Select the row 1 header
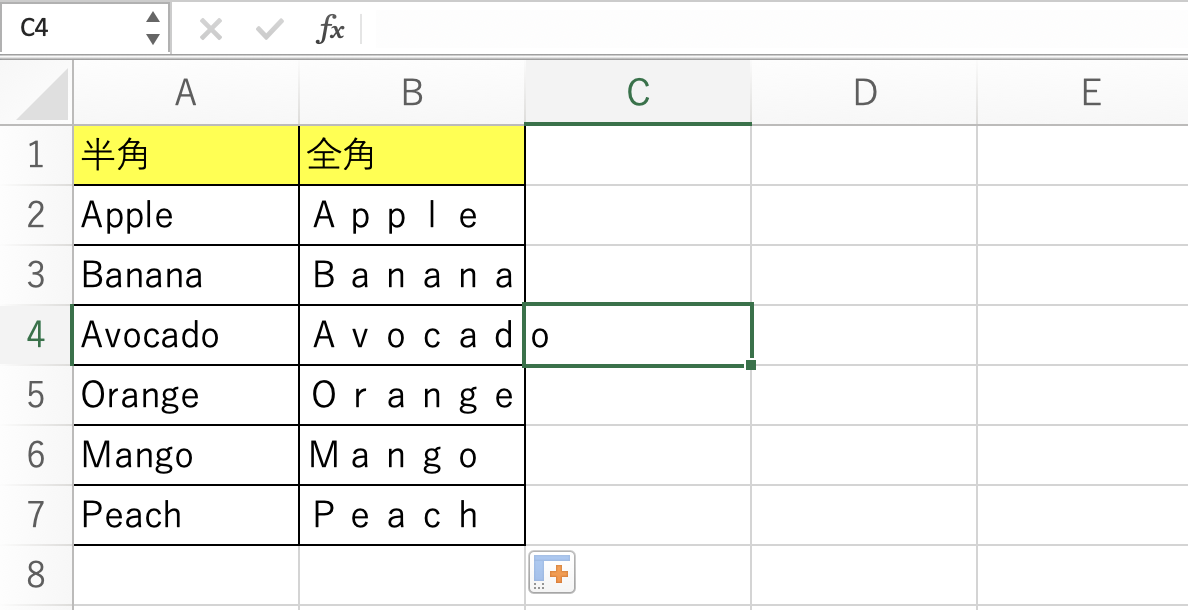The image size is (1188, 610). coord(36,155)
